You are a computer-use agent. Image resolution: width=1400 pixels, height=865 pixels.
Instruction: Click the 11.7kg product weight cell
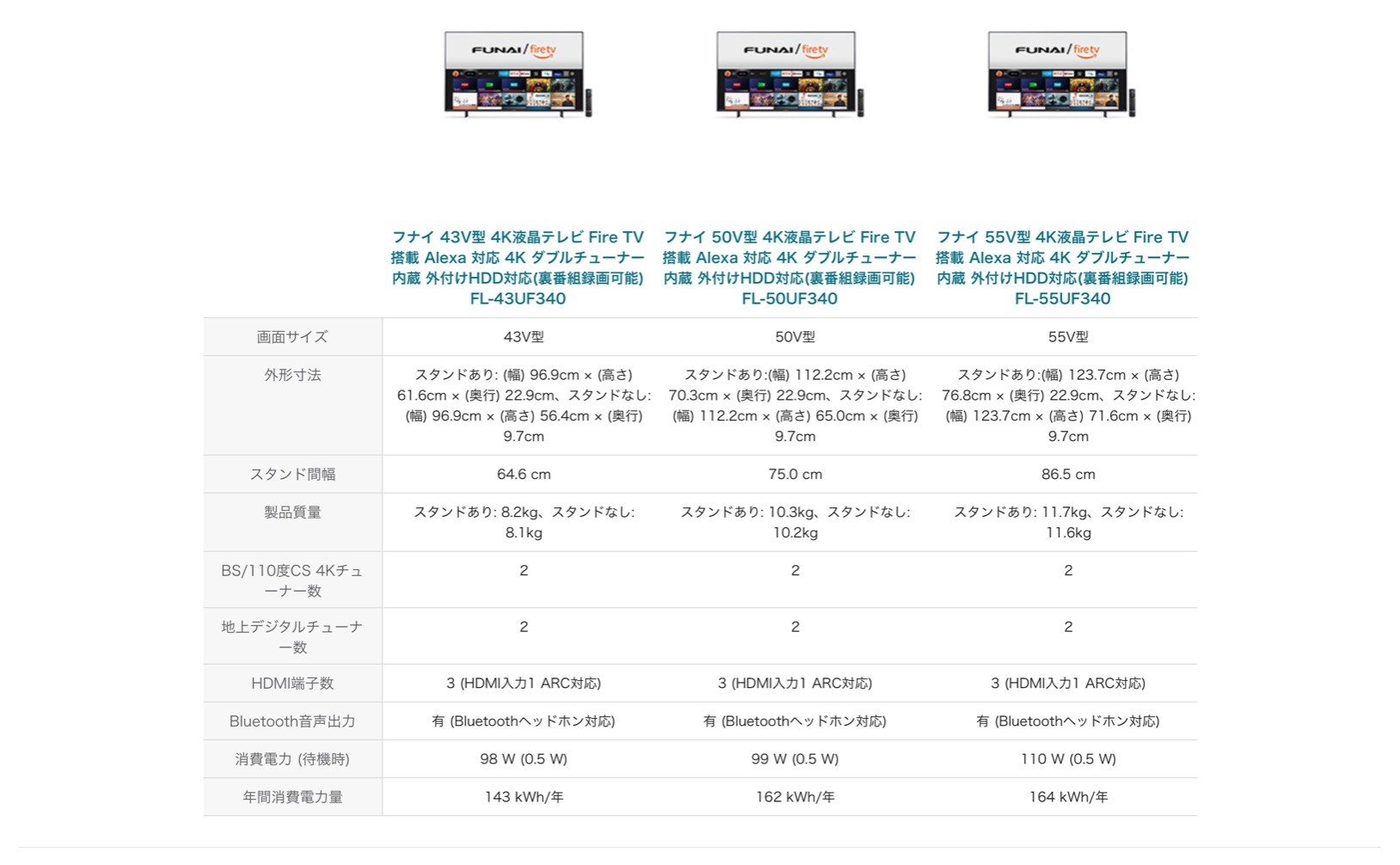1068,522
